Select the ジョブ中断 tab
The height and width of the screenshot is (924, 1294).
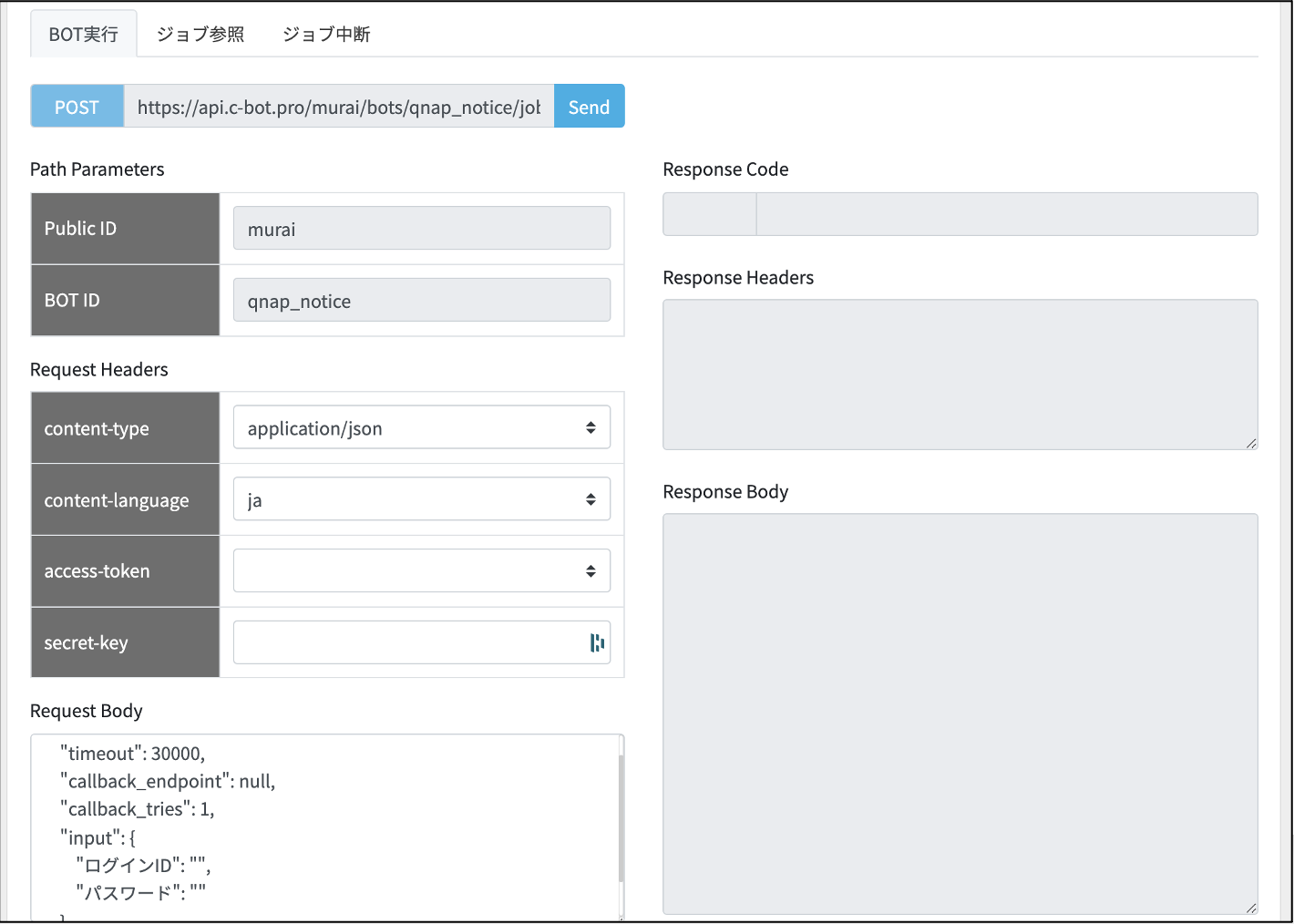(x=326, y=34)
